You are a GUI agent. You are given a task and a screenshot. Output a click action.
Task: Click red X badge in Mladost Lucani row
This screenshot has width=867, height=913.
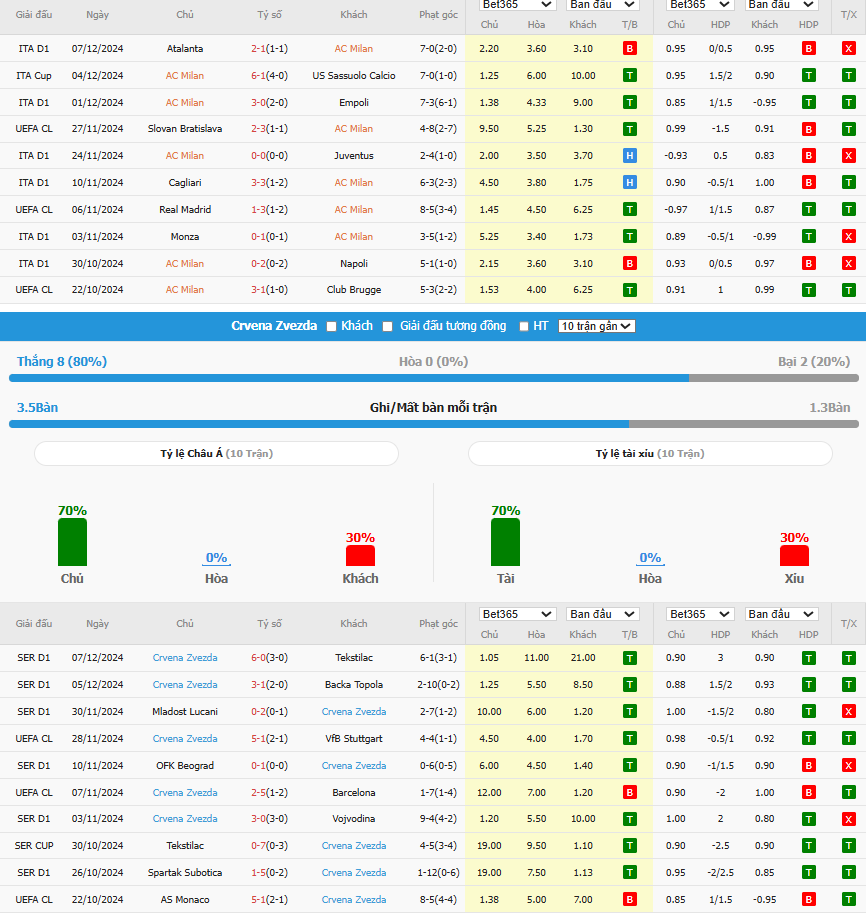coord(848,712)
